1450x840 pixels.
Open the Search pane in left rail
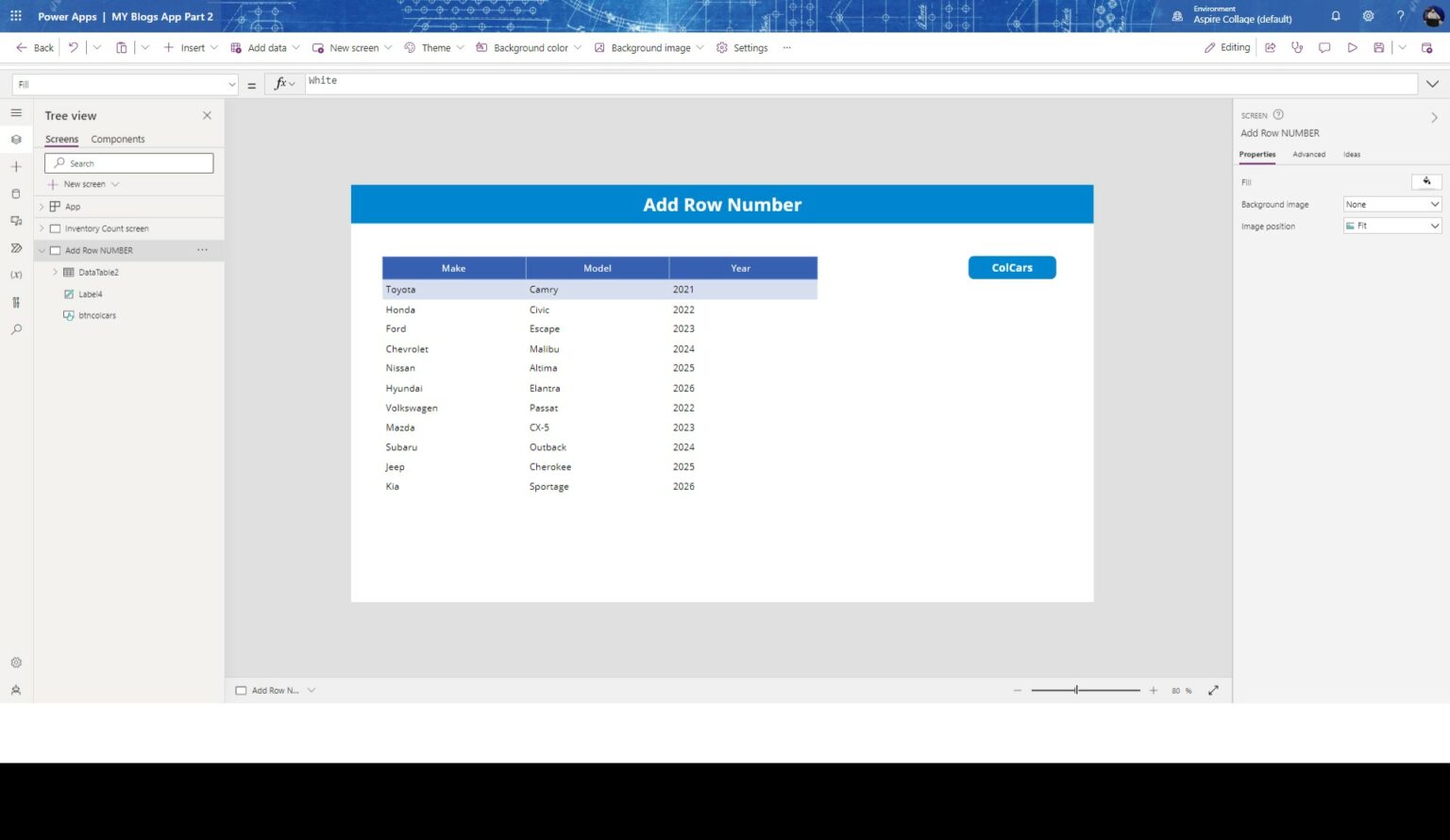tap(15, 328)
